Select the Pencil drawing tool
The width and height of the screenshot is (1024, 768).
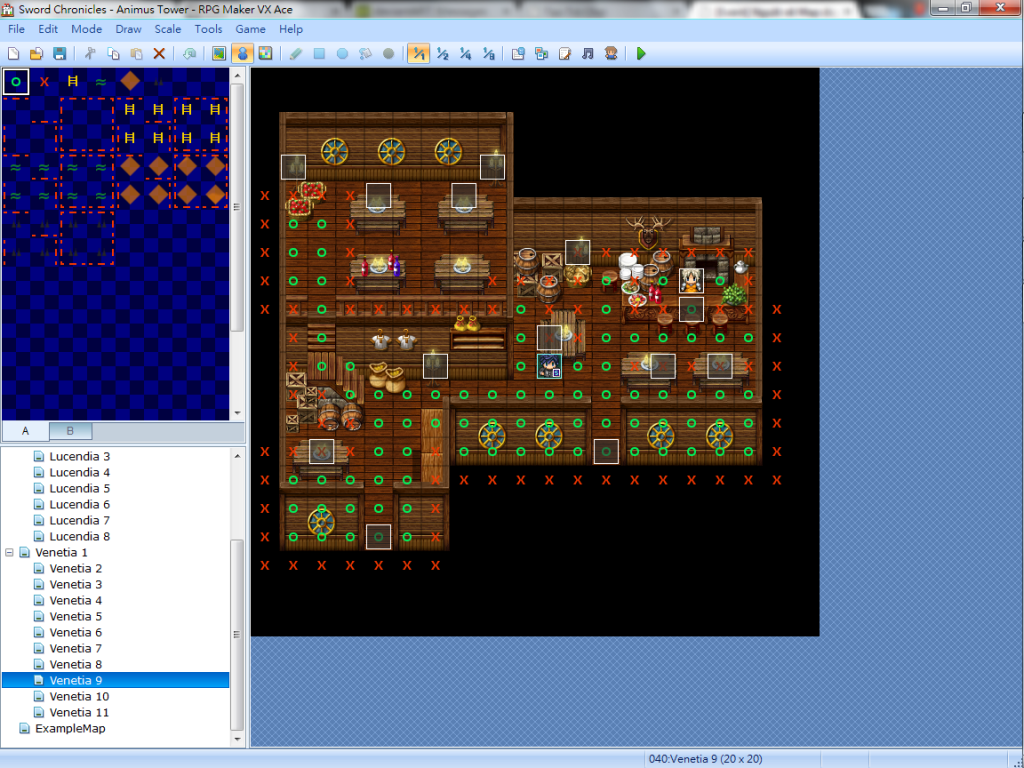[296, 54]
